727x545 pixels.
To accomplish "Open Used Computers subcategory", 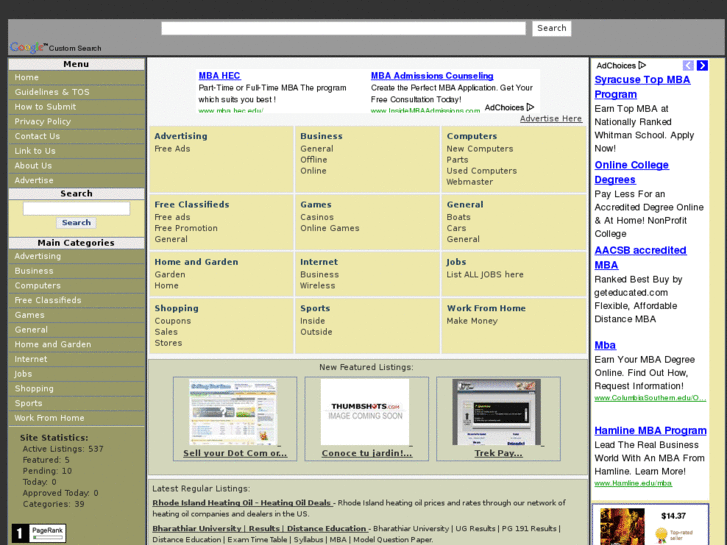I will [x=482, y=171].
